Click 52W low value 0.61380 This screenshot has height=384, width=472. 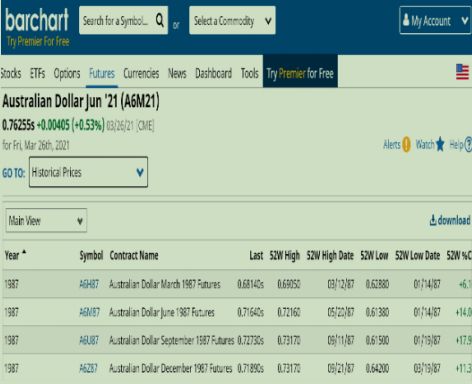377,312
